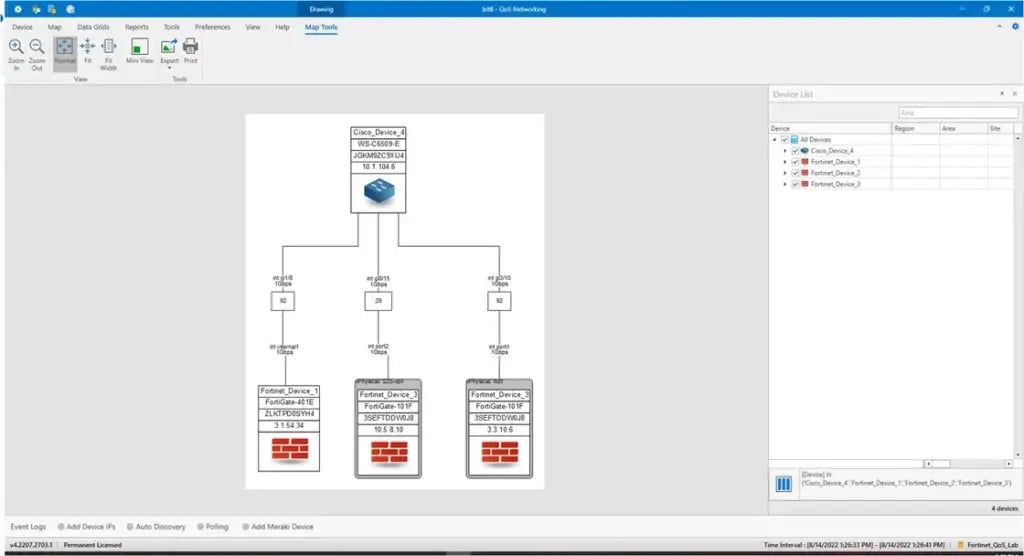The height and width of the screenshot is (556, 1024).
Task: Toggle the Fortinet_Device_2 checkbox
Action: coord(795,173)
